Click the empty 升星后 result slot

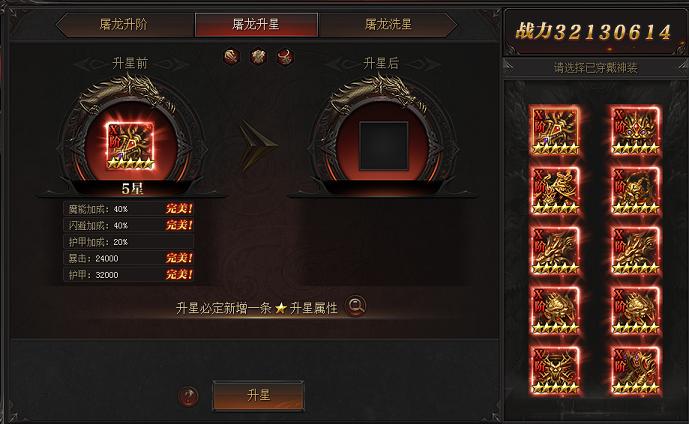click(384, 146)
